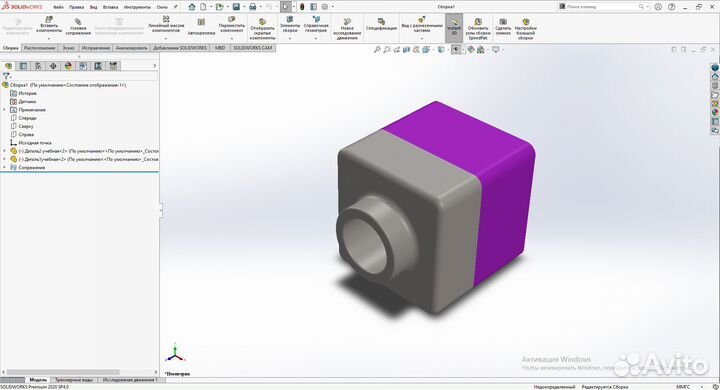This screenshot has width=720, height=390.
Task: Open Переместить компонент dropdown arrow
Action: [x=231, y=39]
